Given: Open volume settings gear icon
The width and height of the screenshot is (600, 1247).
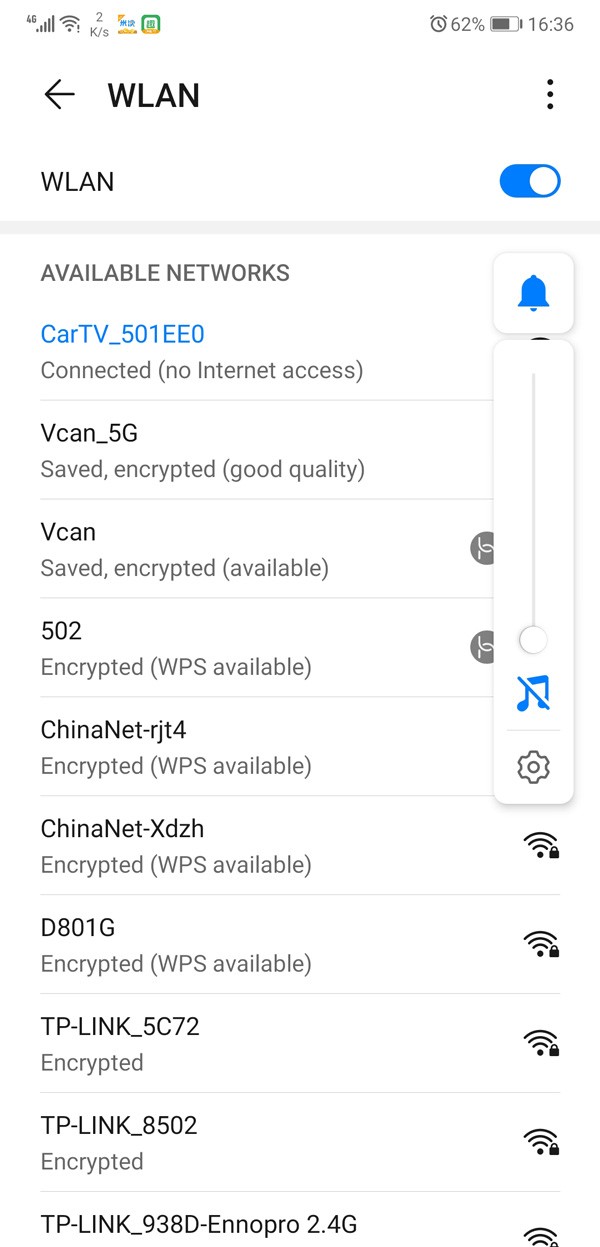Looking at the screenshot, I should point(533,767).
